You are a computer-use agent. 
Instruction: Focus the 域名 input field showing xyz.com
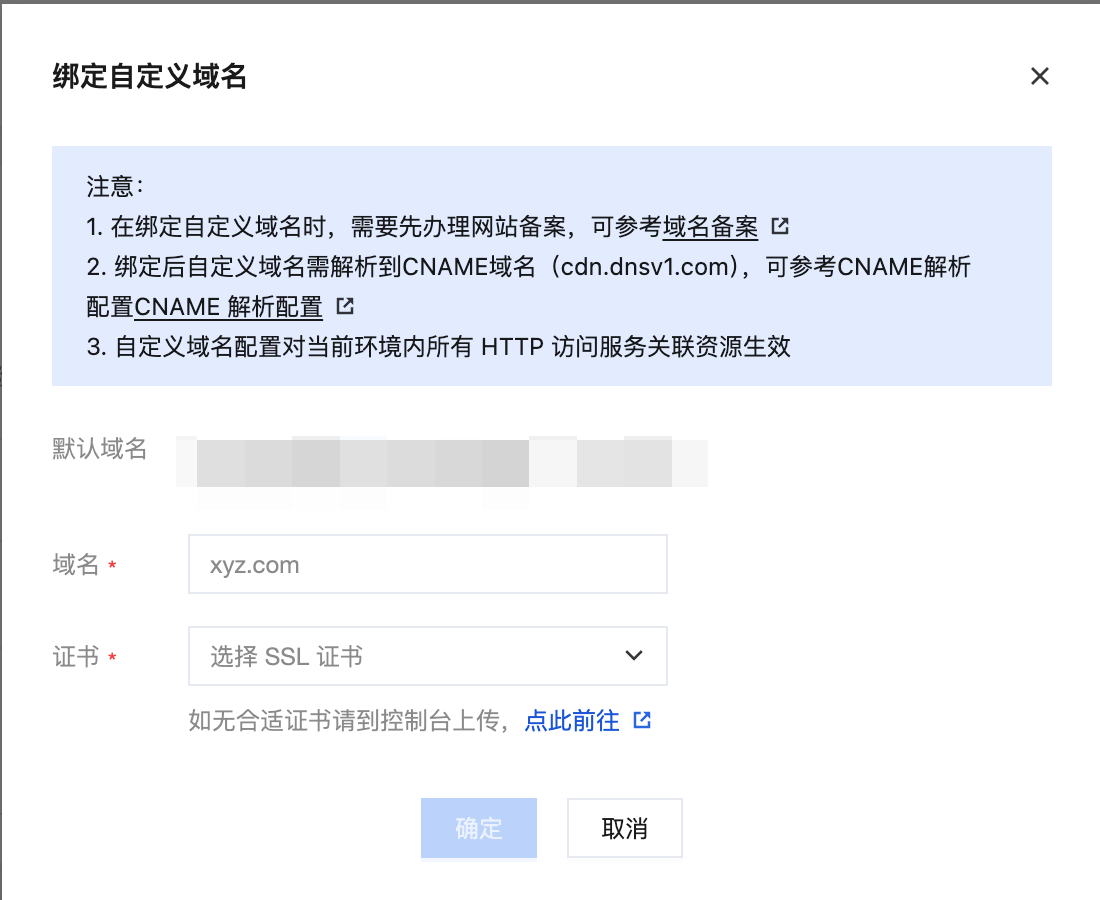pyautogui.click(x=428, y=564)
